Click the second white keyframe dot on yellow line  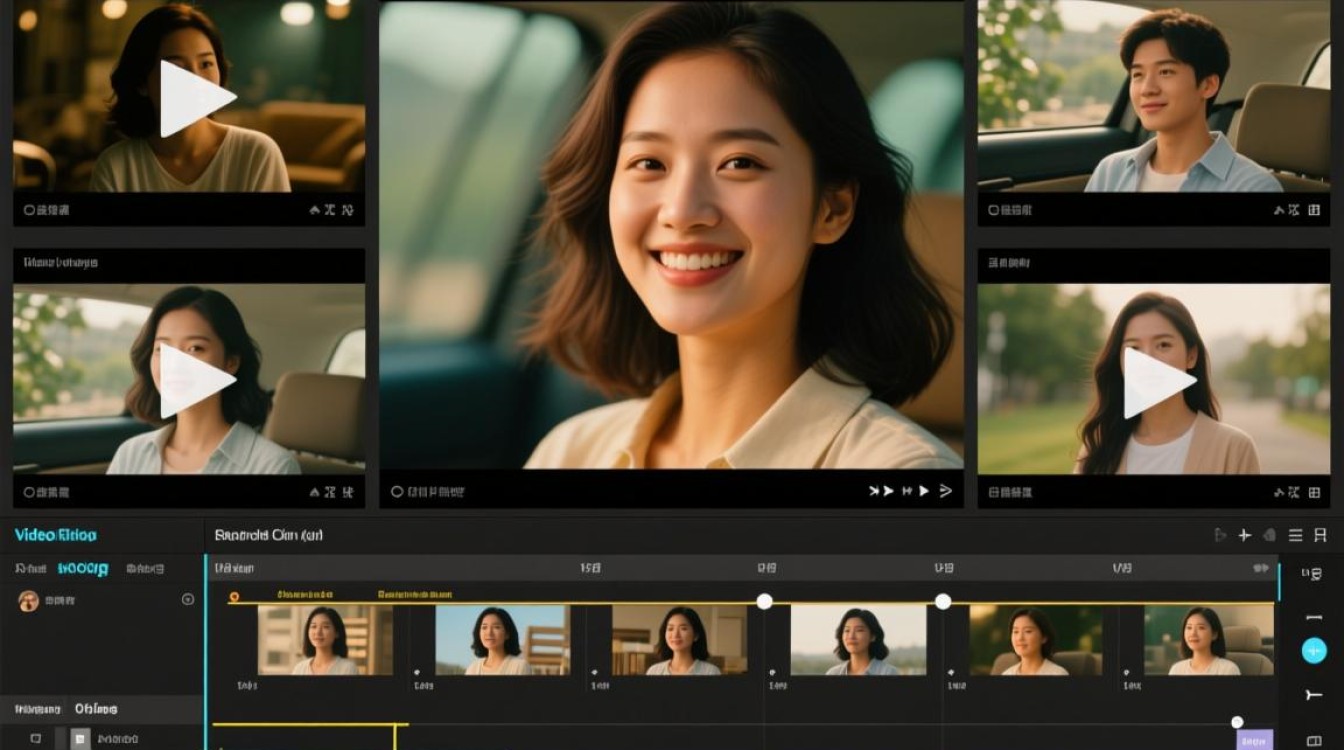(942, 601)
